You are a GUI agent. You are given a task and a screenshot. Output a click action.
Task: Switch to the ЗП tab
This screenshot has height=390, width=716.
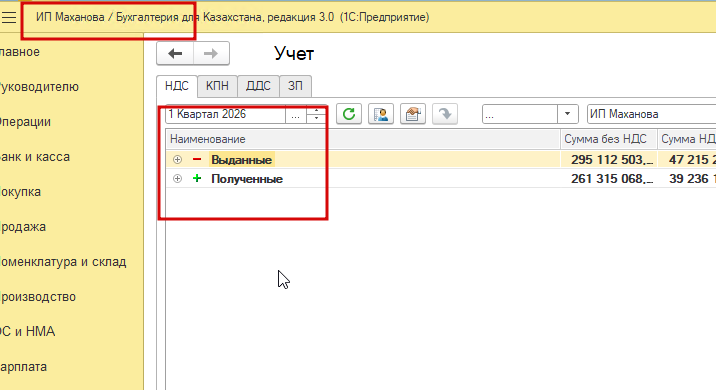coord(295,86)
